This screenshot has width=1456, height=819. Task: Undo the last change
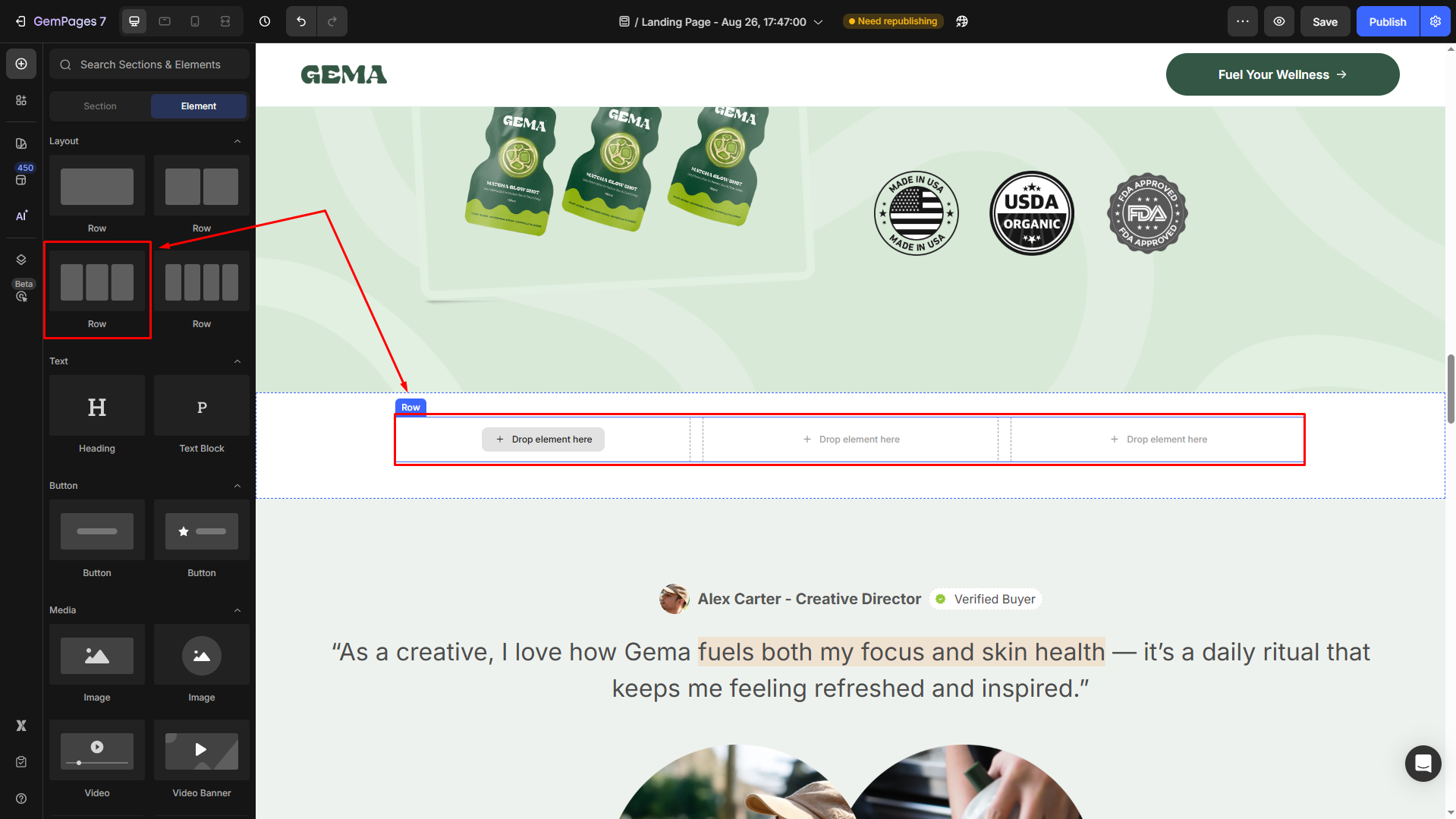pyautogui.click(x=301, y=21)
